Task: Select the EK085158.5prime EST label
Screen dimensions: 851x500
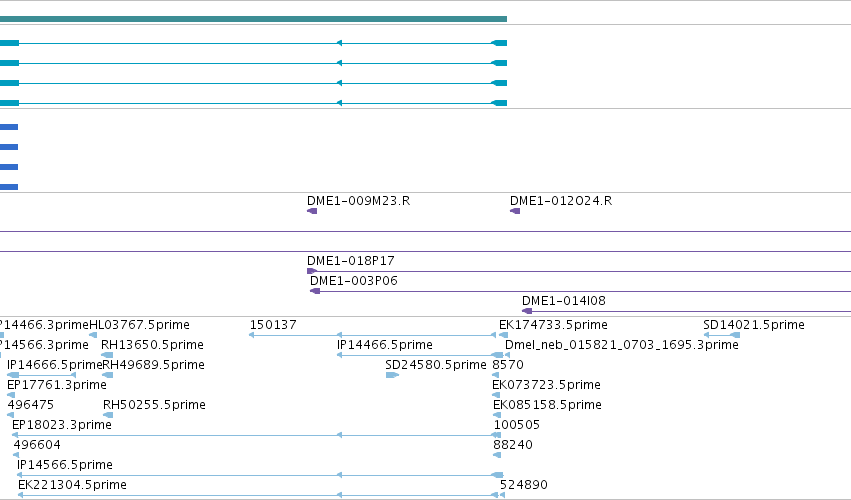Action: coord(547,406)
